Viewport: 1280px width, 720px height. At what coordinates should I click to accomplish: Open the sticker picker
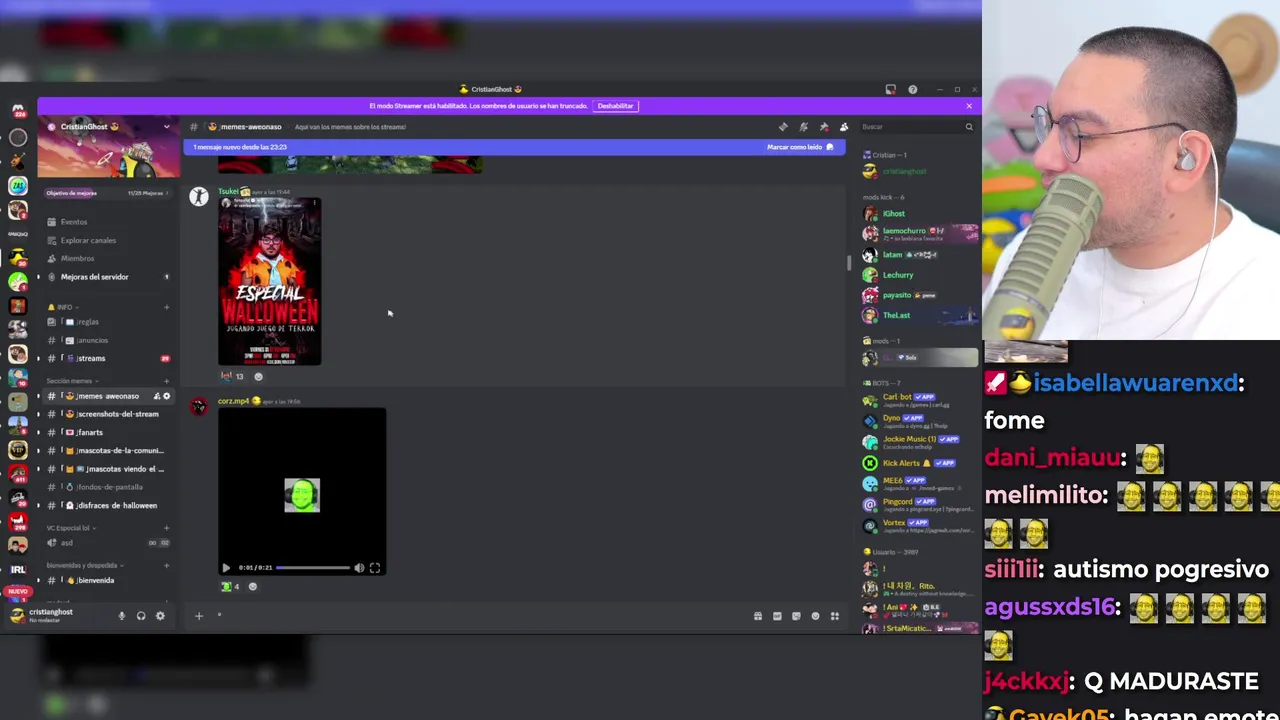(x=796, y=616)
